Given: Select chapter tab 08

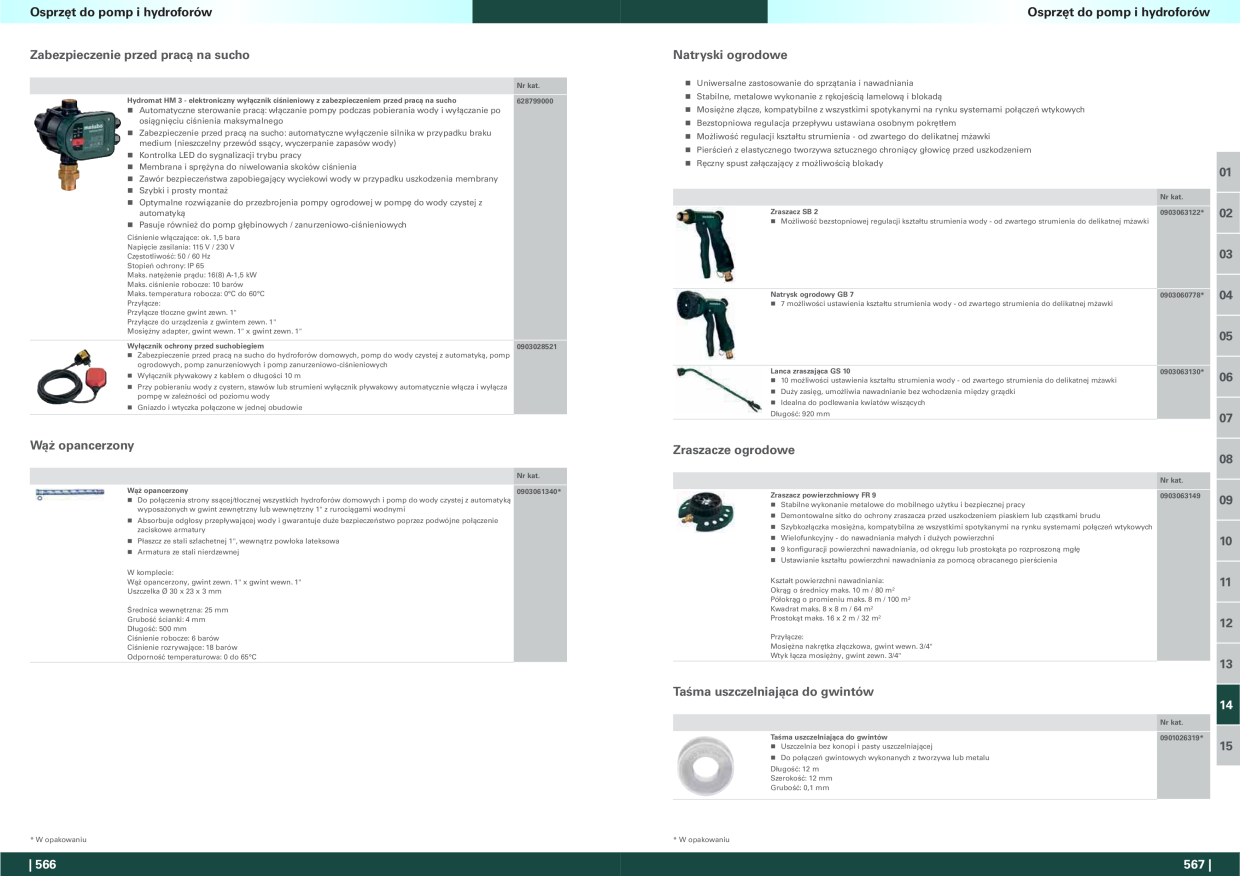Looking at the screenshot, I should click(1228, 459).
